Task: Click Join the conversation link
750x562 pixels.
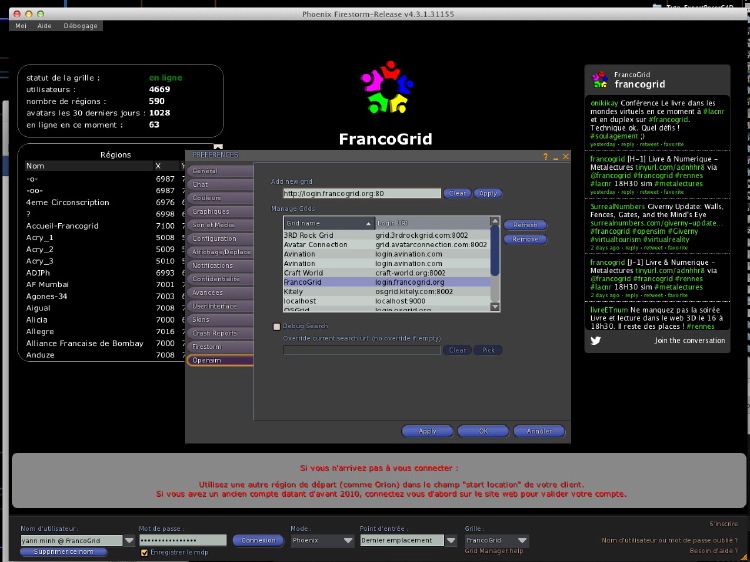Action: [x=690, y=341]
